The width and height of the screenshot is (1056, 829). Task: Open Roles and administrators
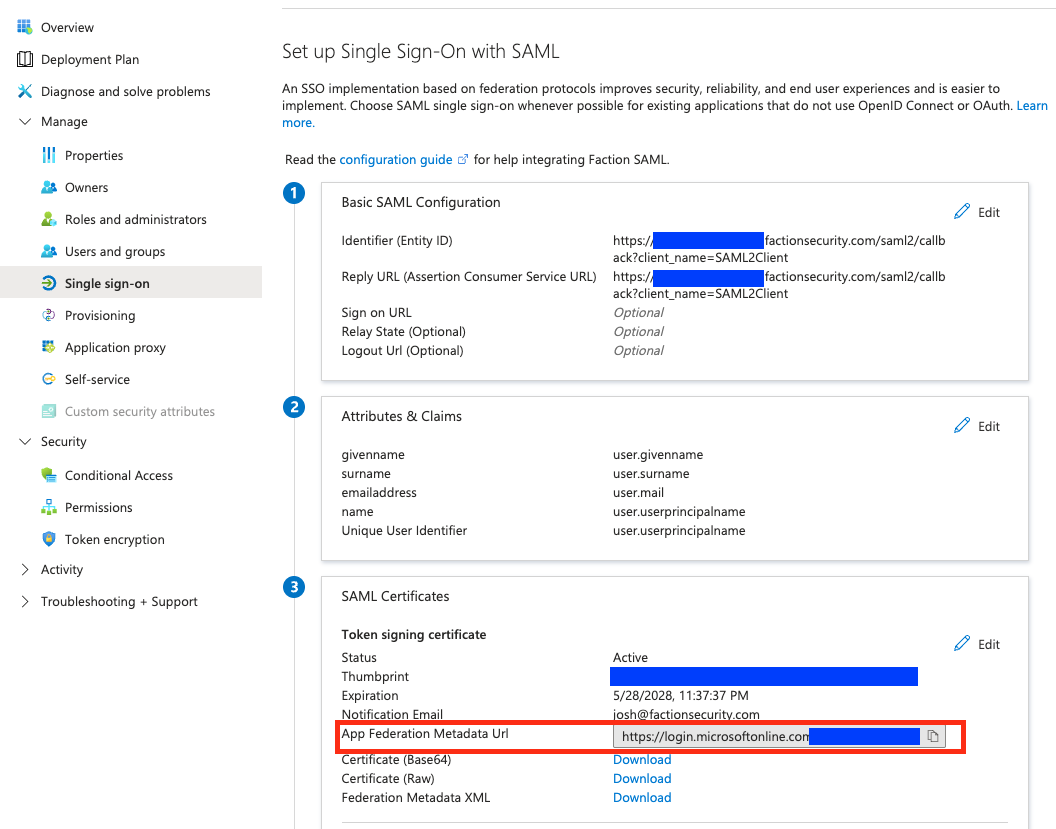tap(135, 220)
